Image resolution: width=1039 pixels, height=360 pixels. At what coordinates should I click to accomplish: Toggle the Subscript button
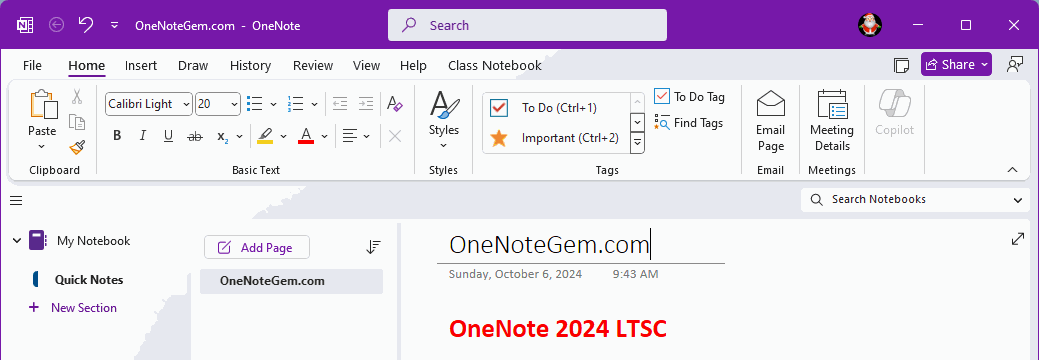point(223,136)
